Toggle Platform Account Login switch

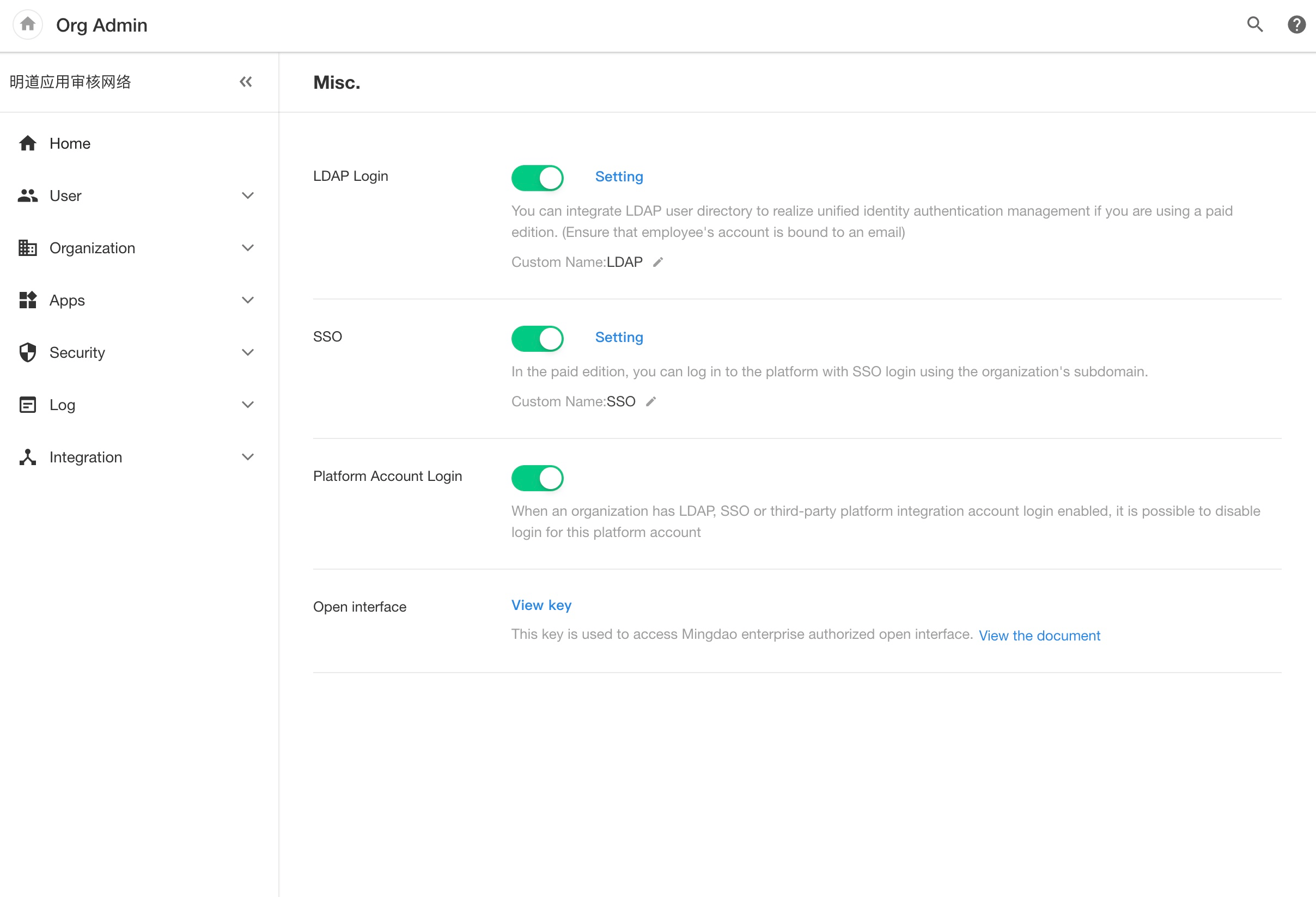point(537,478)
